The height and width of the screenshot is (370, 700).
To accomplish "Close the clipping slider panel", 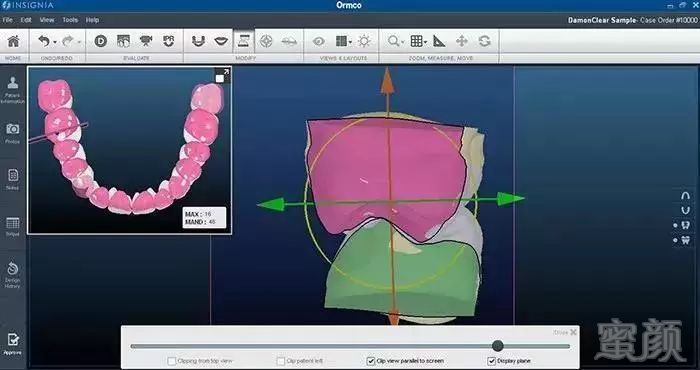I will point(573,332).
